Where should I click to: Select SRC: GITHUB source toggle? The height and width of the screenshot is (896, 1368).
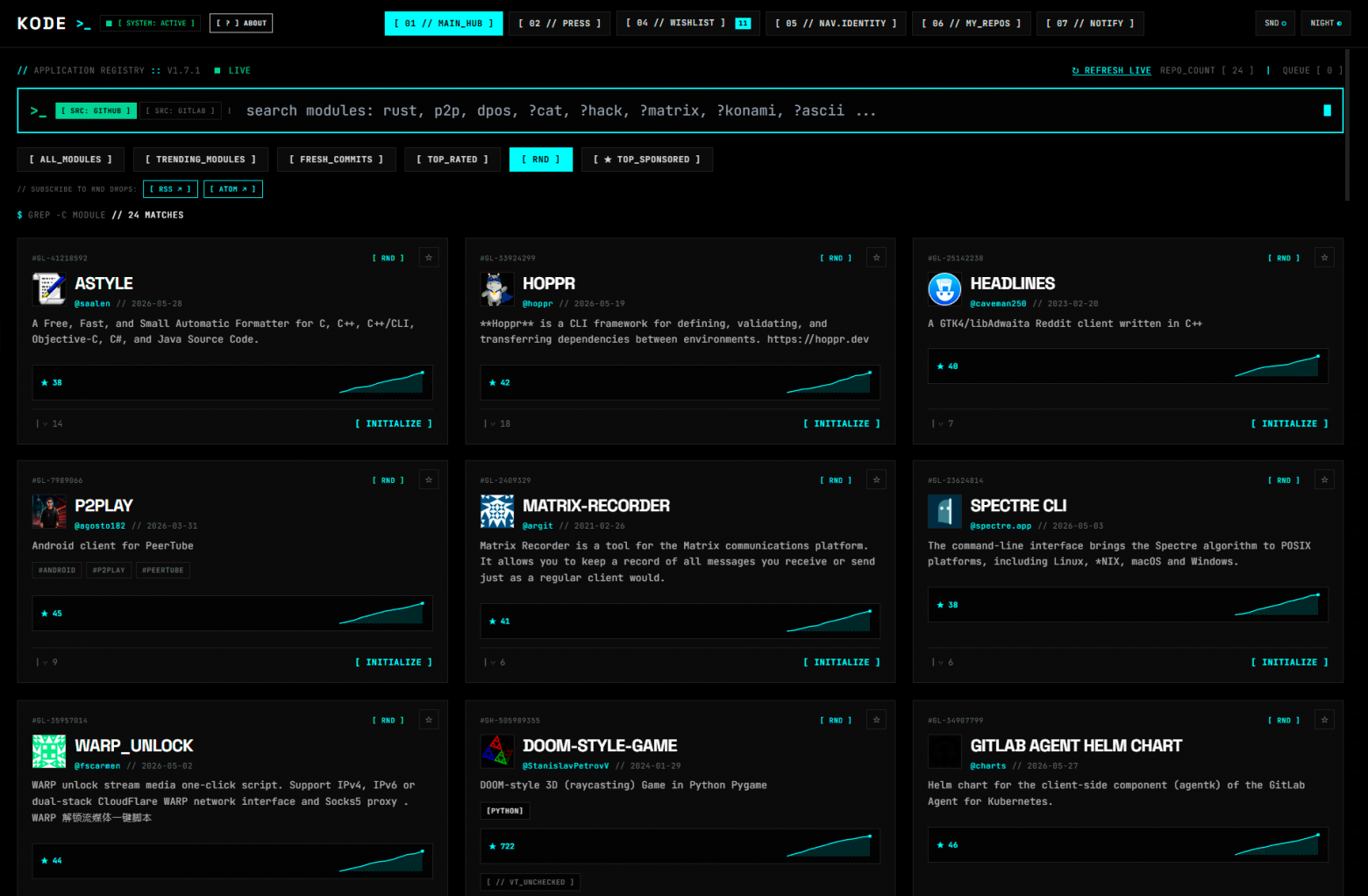point(96,111)
